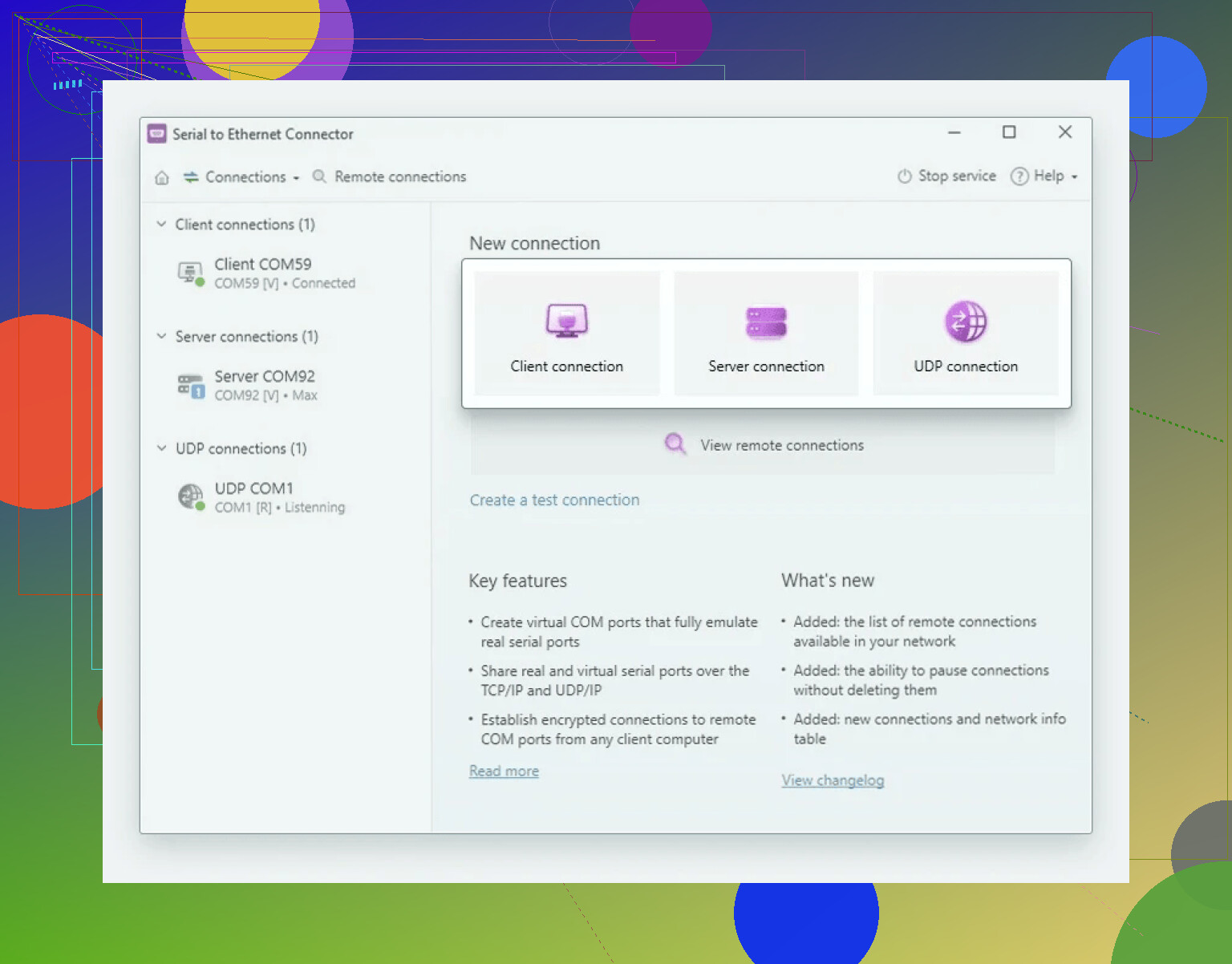Viewport: 1232px width, 964px height.
Task: Click the Client COM59 device icon
Action: point(190,273)
